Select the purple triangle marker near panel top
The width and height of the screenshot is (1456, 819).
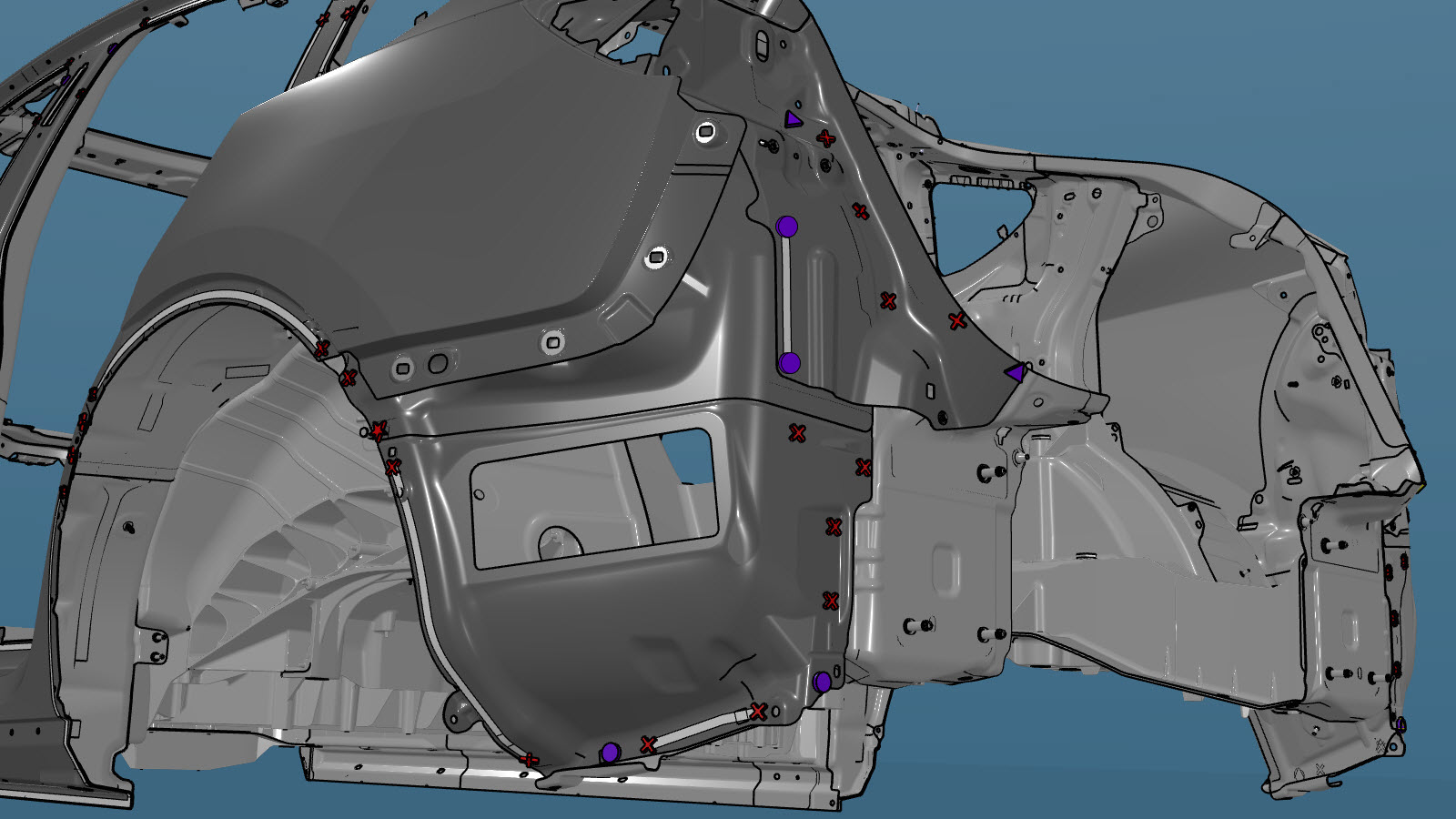794,119
